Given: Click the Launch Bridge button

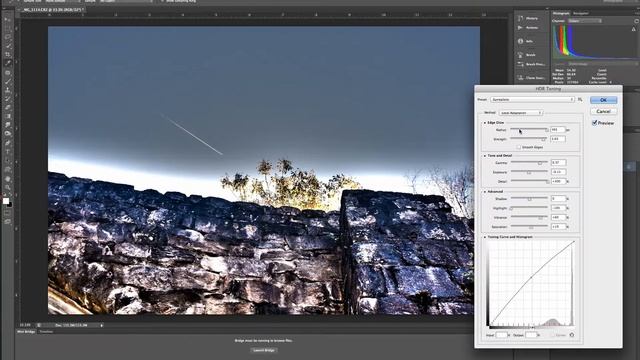Looking at the screenshot, I should click(264, 350).
